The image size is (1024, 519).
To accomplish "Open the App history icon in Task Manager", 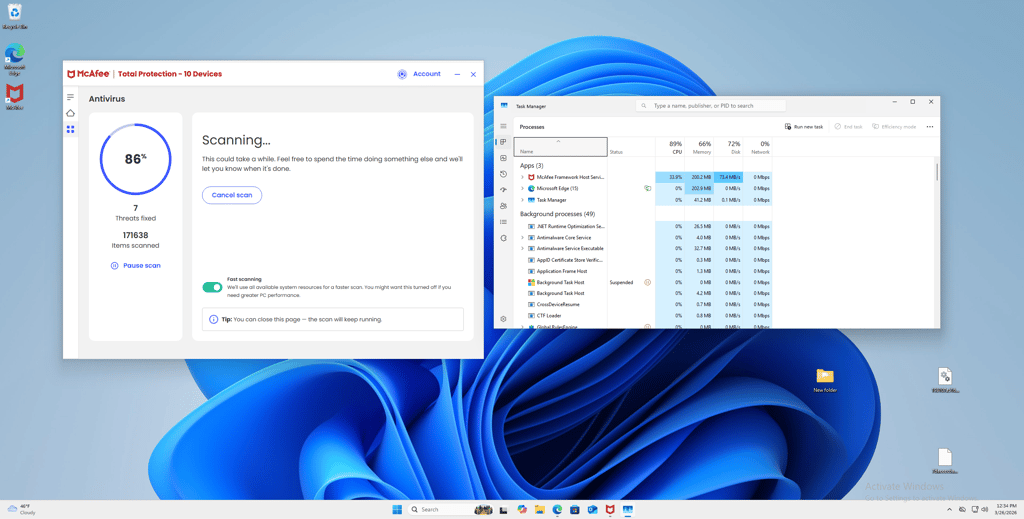I will tap(504, 174).
